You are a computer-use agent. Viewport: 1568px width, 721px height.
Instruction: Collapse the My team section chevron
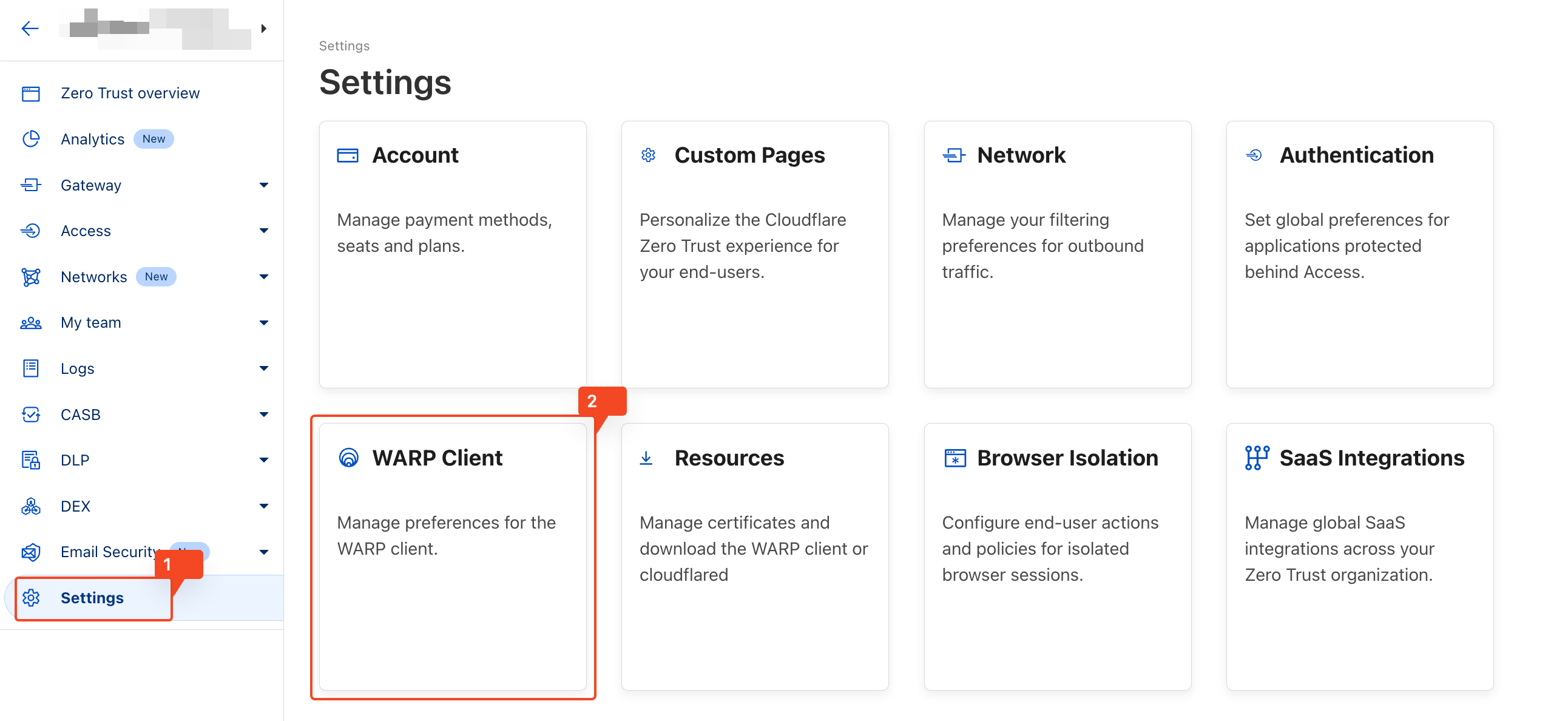(x=264, y=323)
